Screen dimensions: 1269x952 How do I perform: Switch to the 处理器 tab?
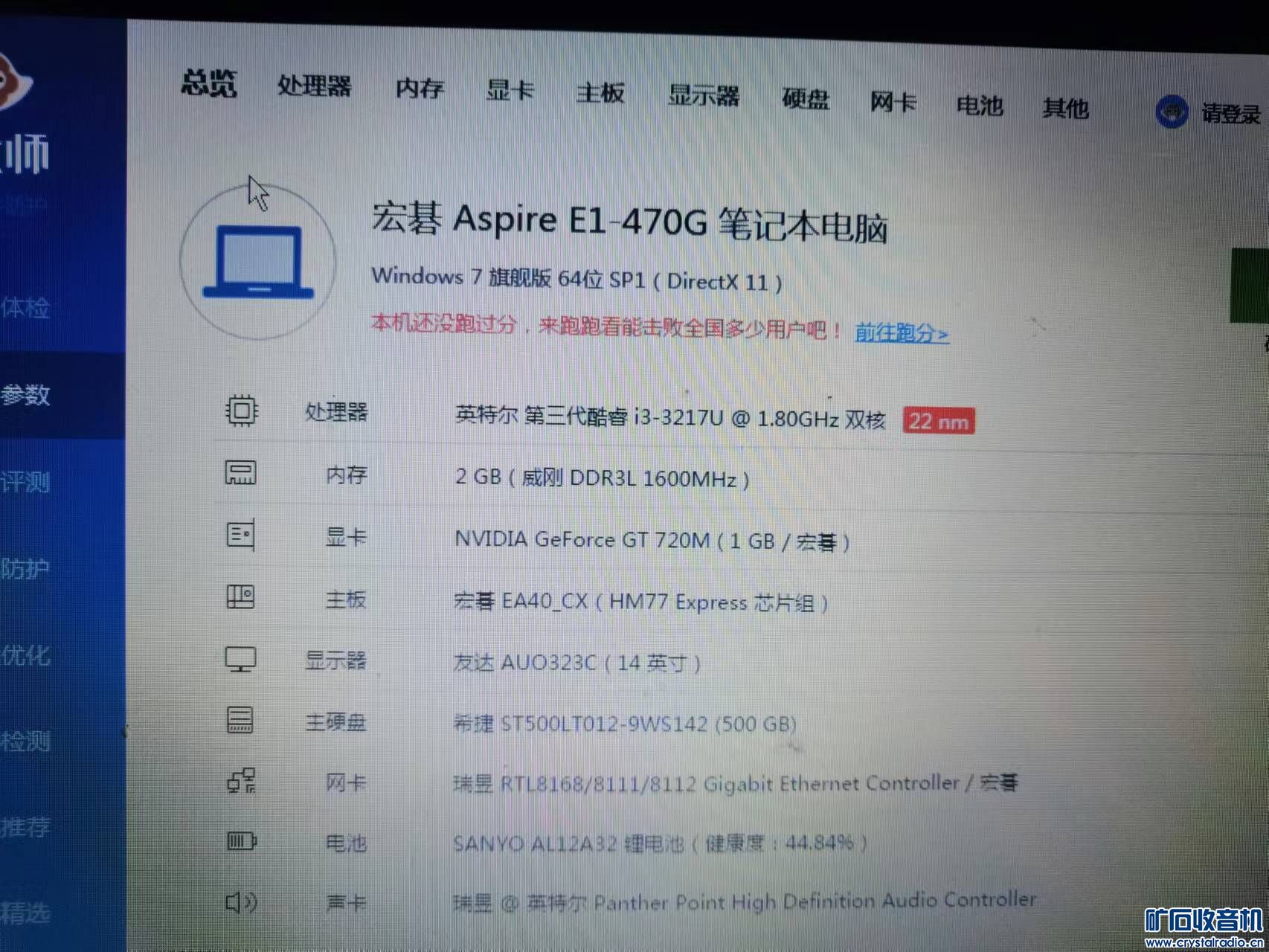pyautogui.click(x=314, y=86)
